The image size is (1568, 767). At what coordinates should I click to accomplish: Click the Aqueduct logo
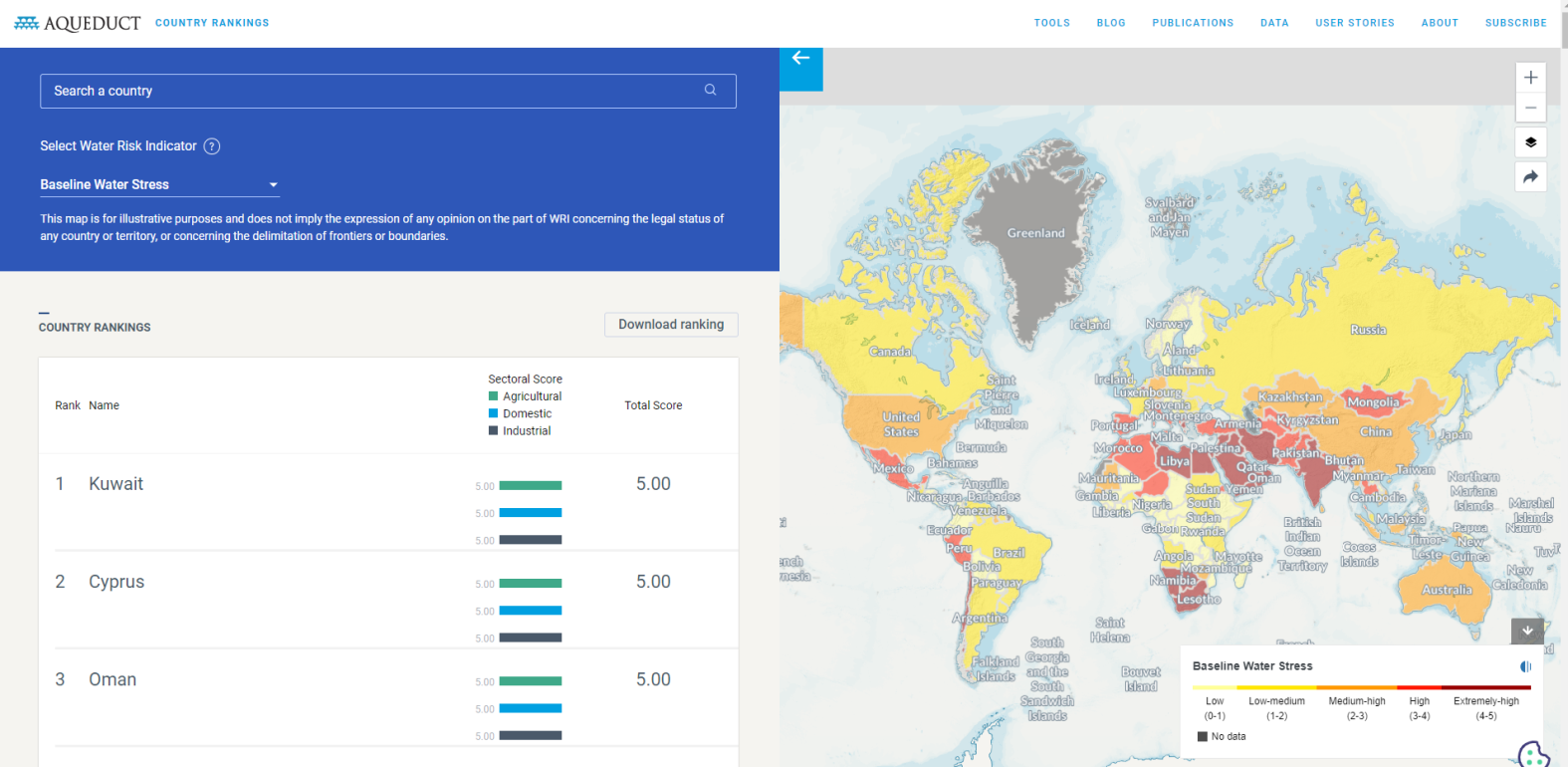click(77, 23)
